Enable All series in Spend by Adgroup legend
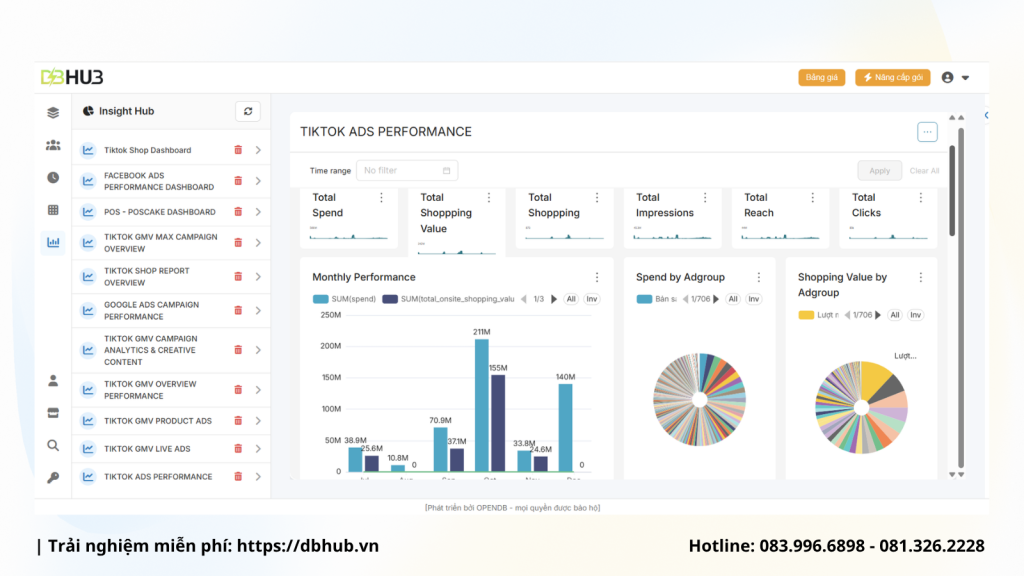The image size is (1024, 576). [x=733, y=298]
